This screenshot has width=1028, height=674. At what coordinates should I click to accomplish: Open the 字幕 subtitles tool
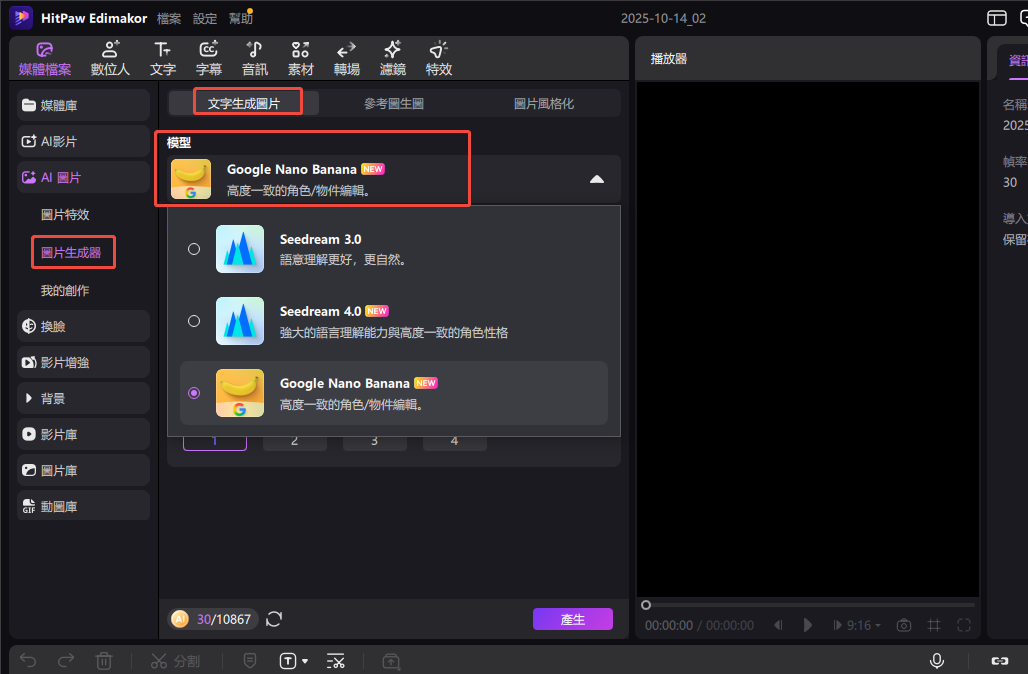pos(209,59)
